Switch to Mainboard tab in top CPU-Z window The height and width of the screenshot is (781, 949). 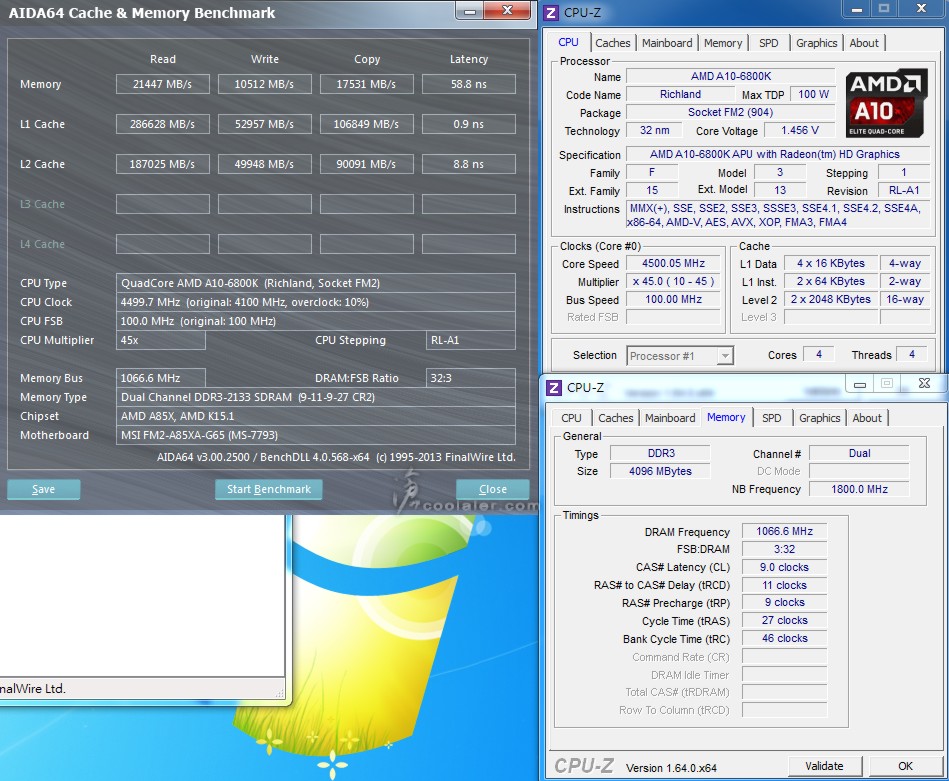click(x=667, y=43)
